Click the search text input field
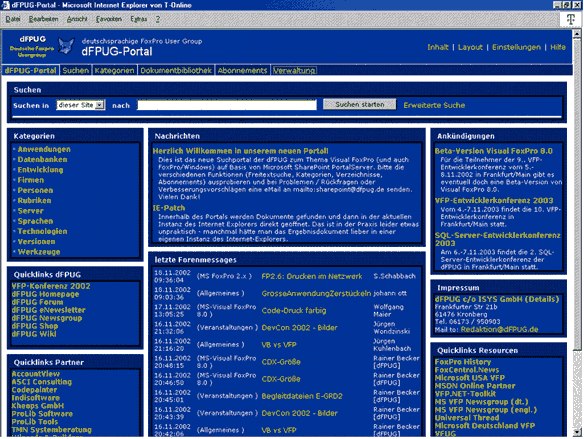Image resolution: width=584 pixels, height=439 pixels. (x=227, y=105)
